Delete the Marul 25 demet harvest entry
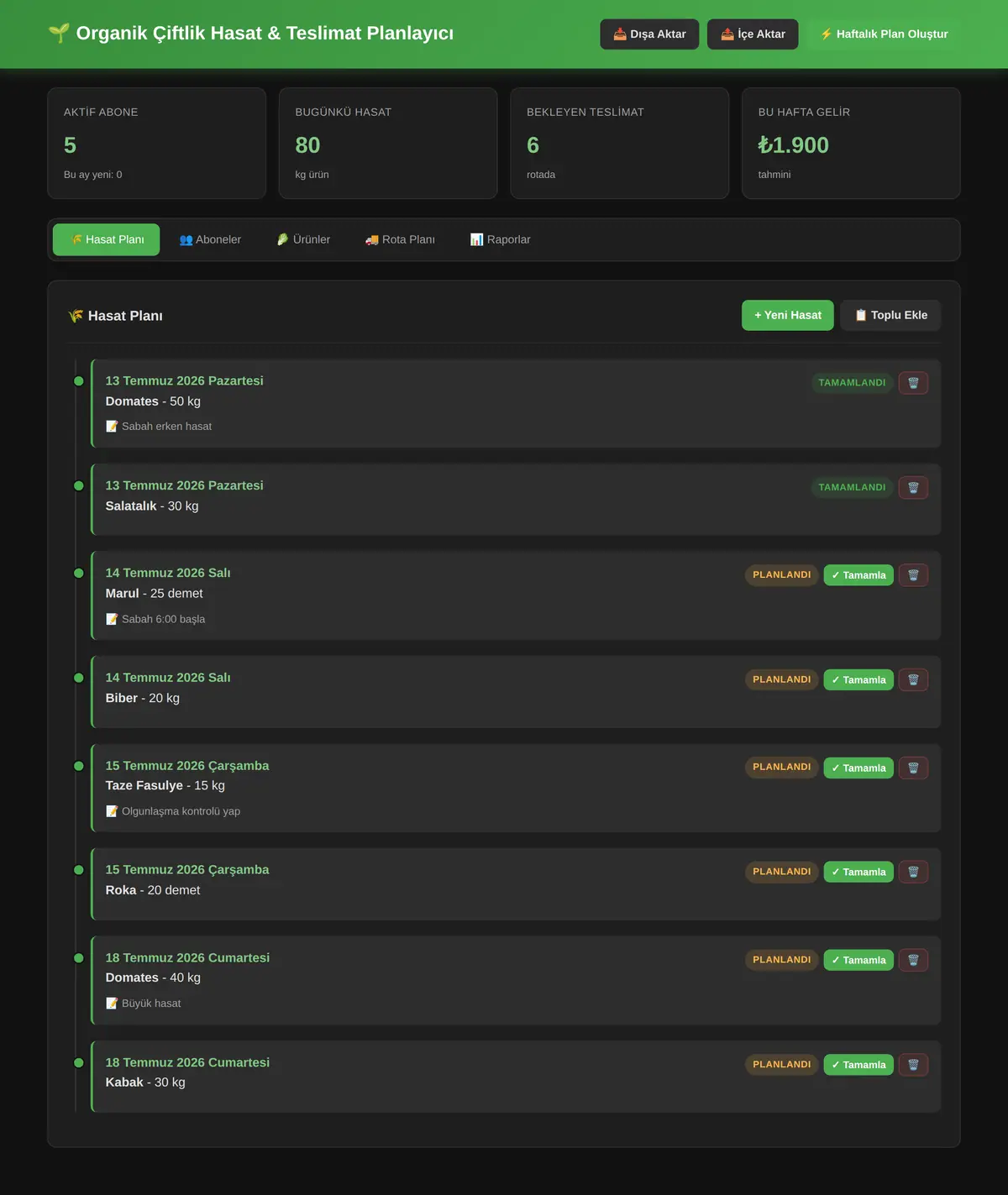 [913, 575]
